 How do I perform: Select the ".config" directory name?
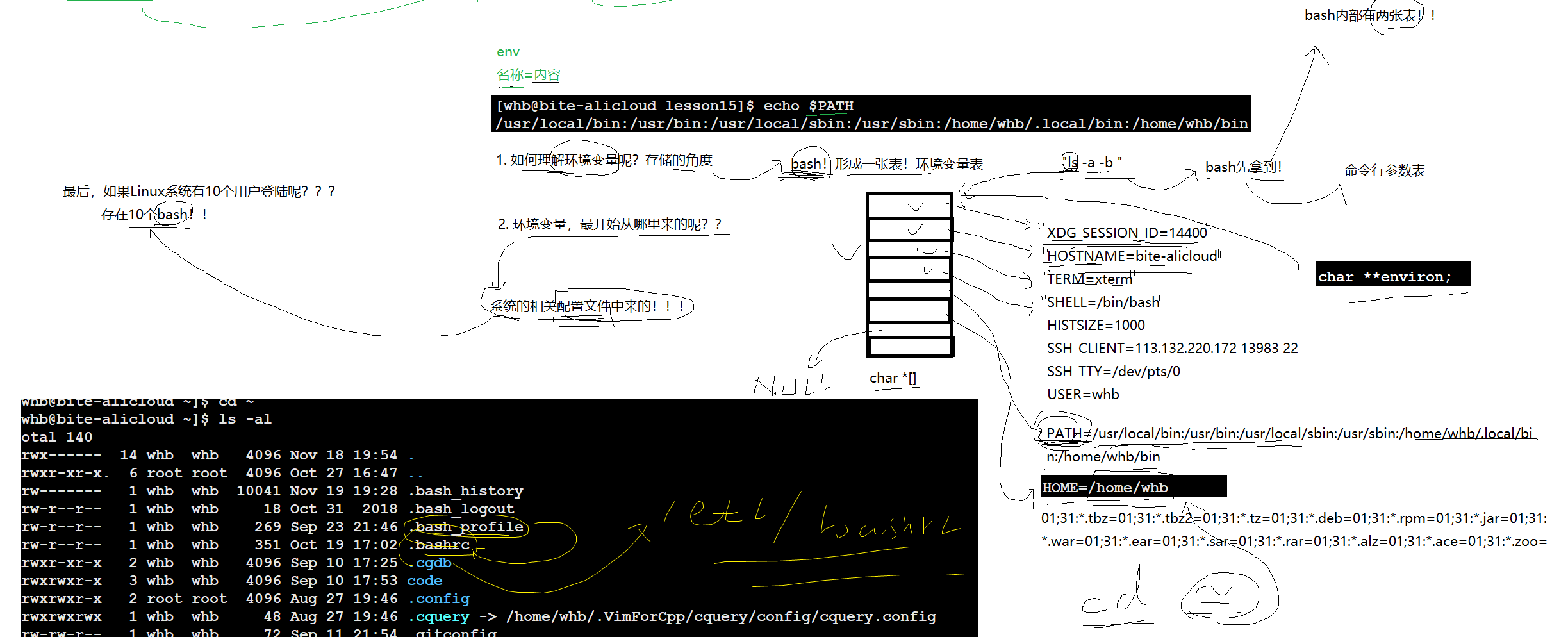tap(439, 599)
